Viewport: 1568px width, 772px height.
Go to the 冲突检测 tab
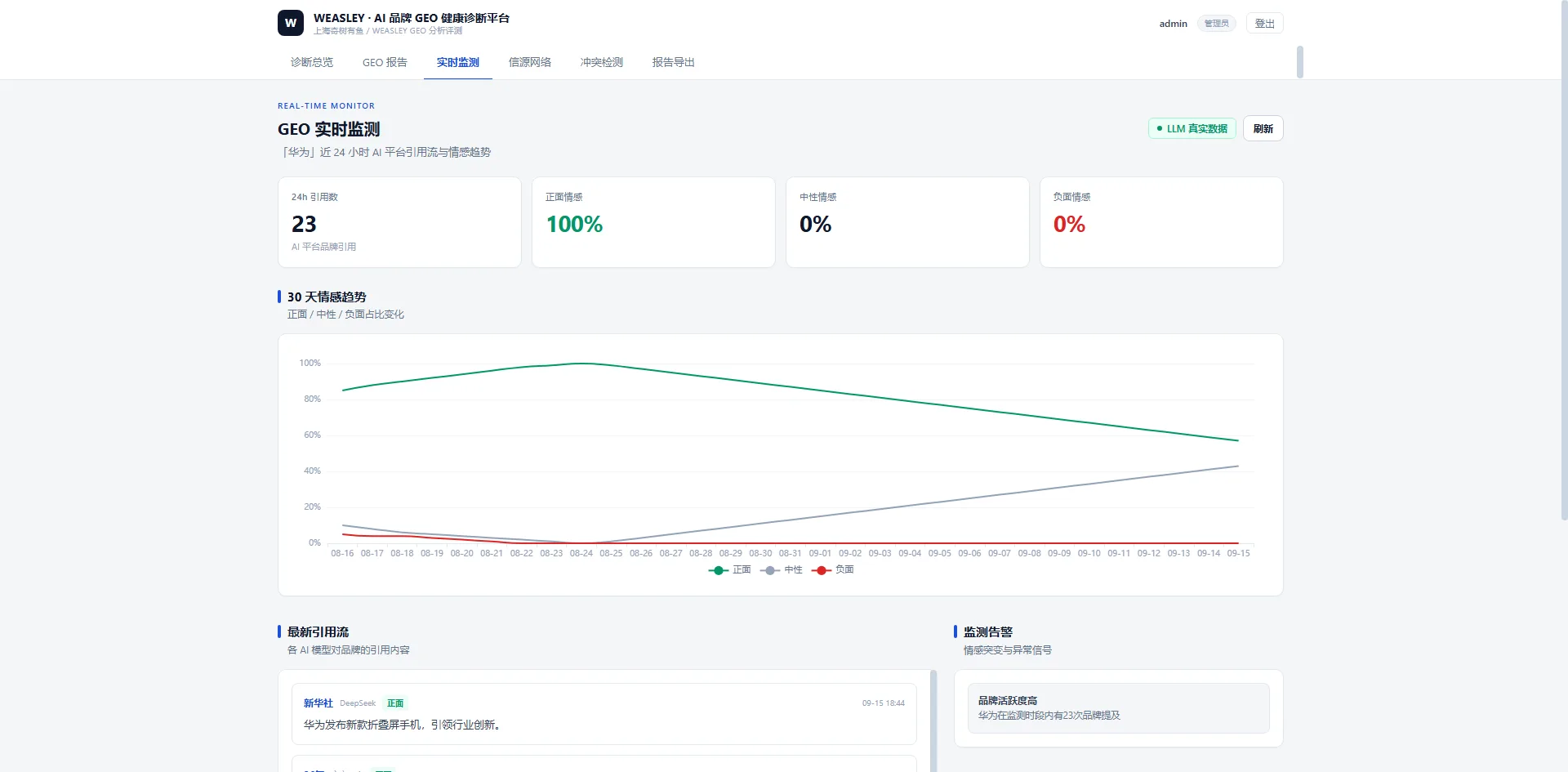click(602, 62)
